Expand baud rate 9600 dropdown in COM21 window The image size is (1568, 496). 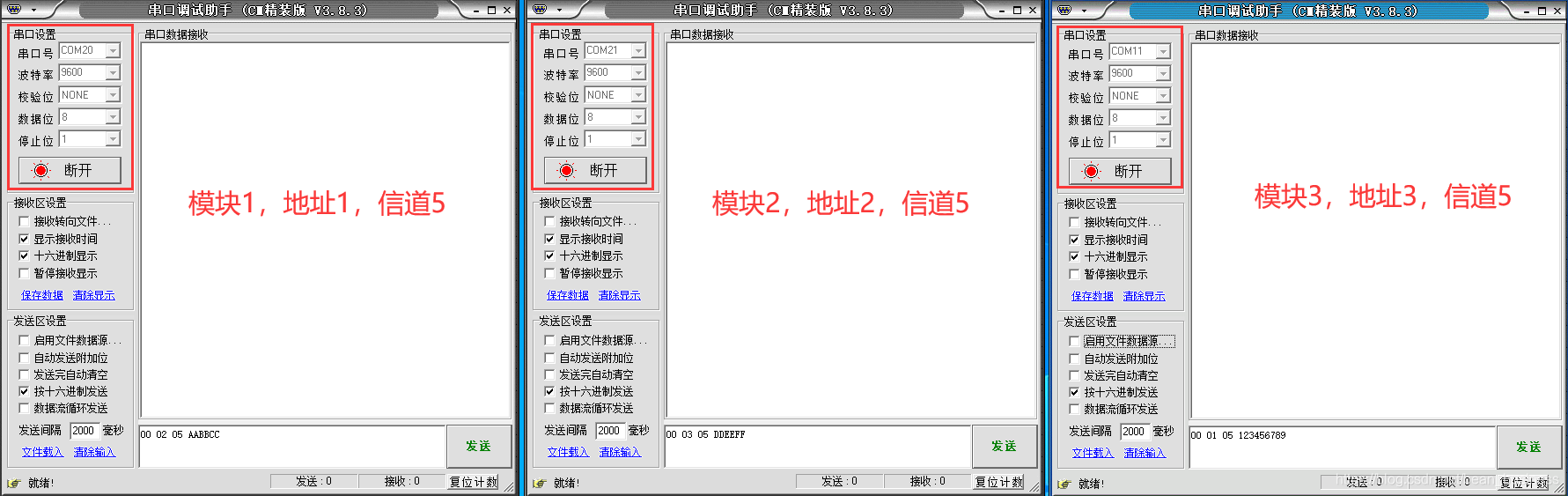(638, 72)
